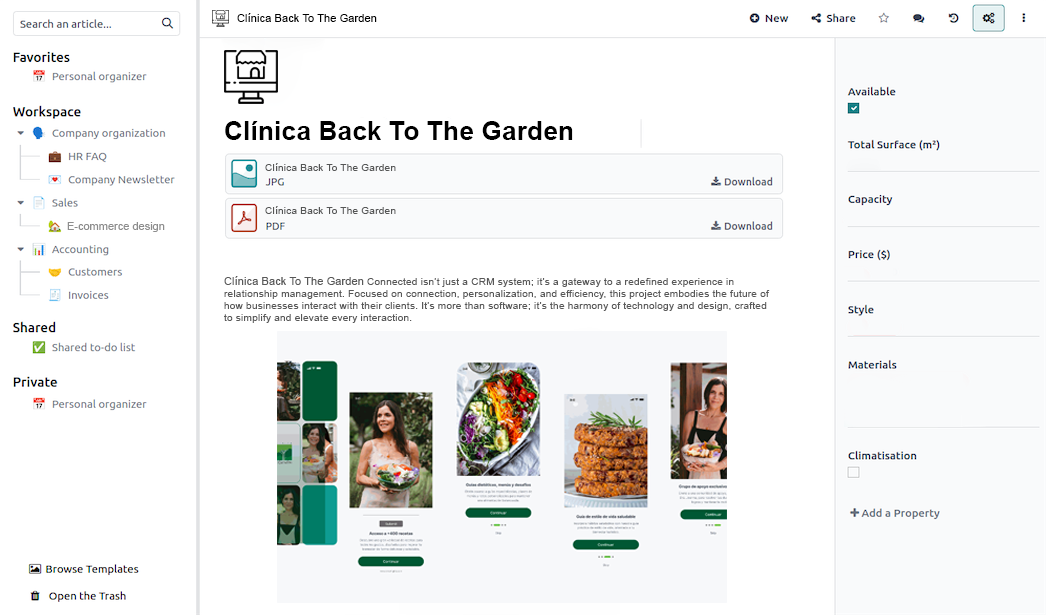Viewport: 1046px width, 615px height.
Task: Collapse the Company organization tree
Action: tap(21, 133)
